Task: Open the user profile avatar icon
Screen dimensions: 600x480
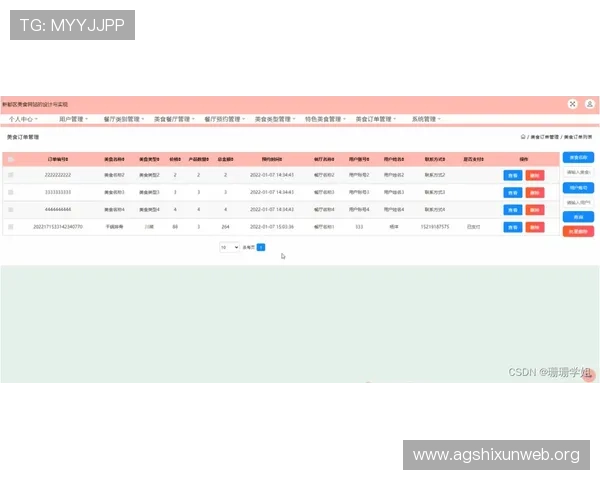Action: [x=590, y=103]
